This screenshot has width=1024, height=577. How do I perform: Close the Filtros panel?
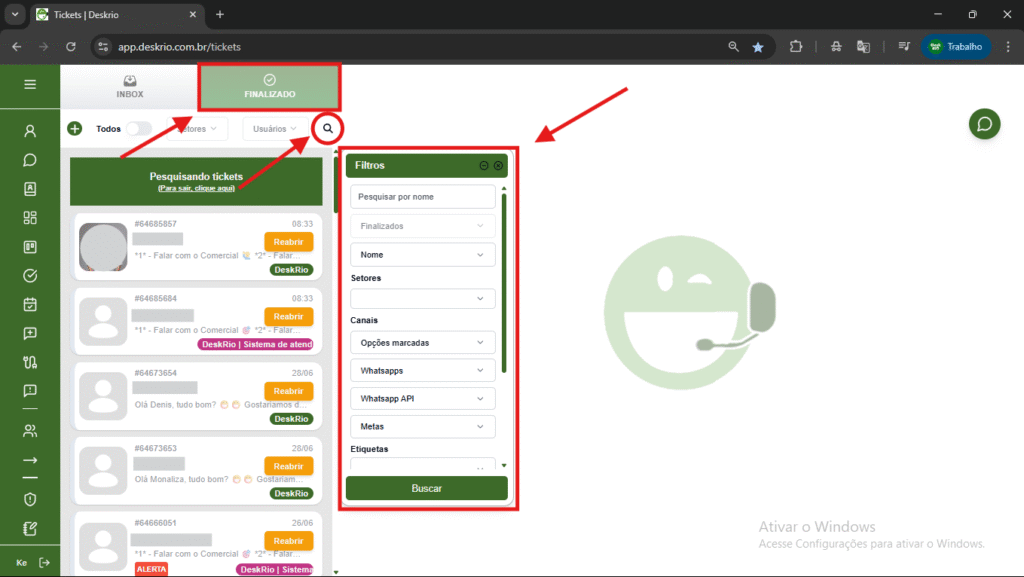(x=498, y=165)
